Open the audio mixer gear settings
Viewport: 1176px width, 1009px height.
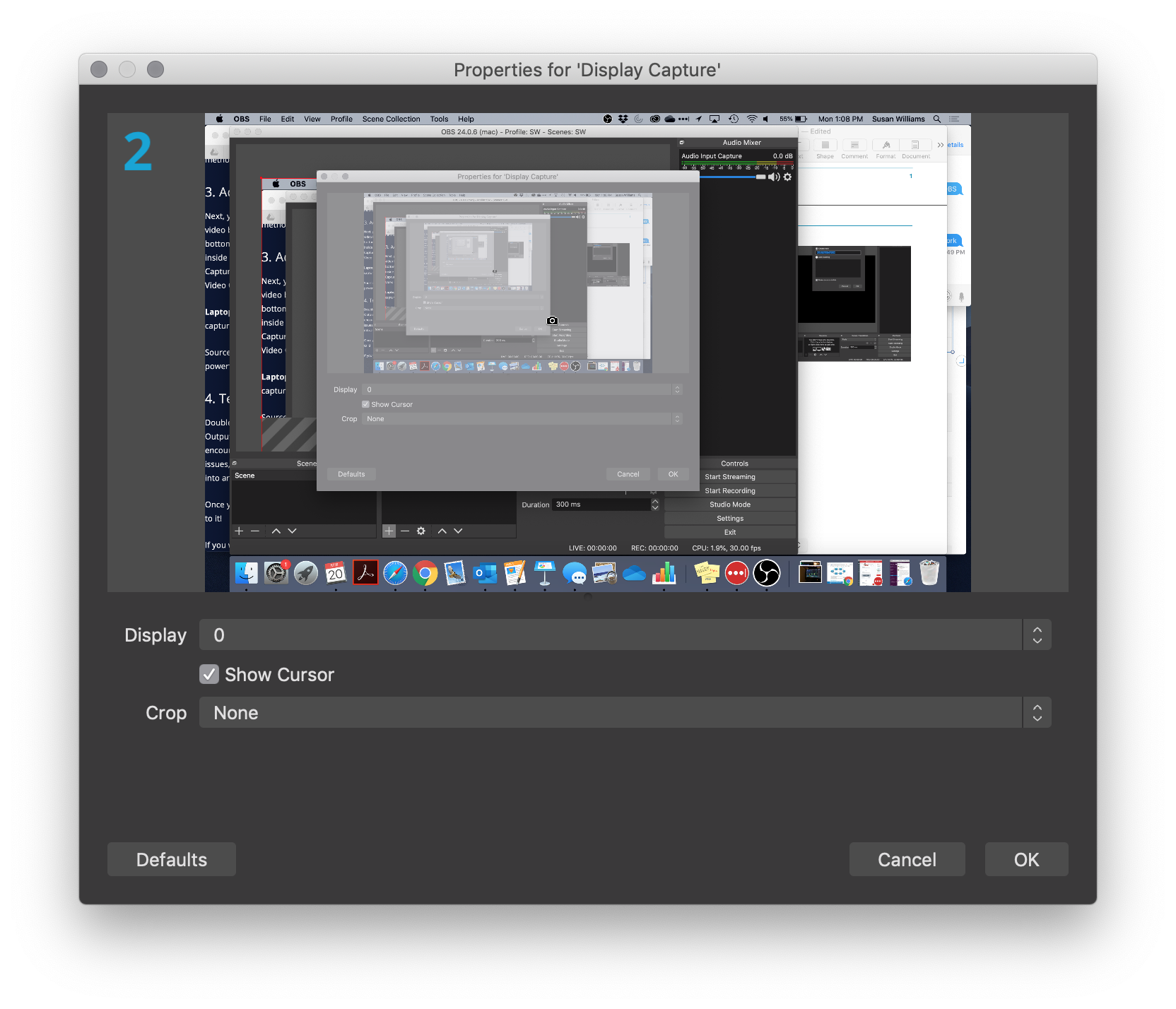(787, 177)
